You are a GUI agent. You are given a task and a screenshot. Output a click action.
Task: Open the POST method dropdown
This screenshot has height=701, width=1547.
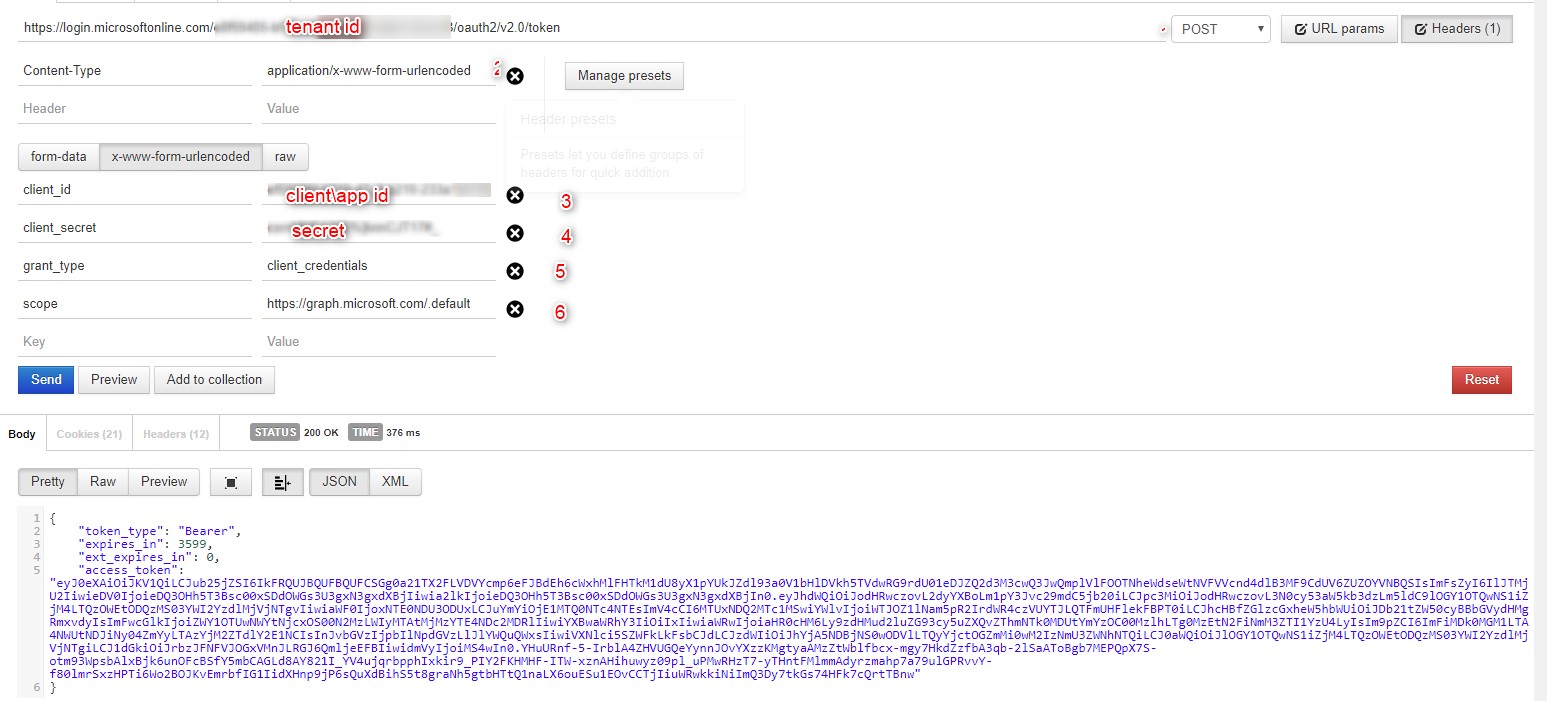click(x=1220, y=29)
